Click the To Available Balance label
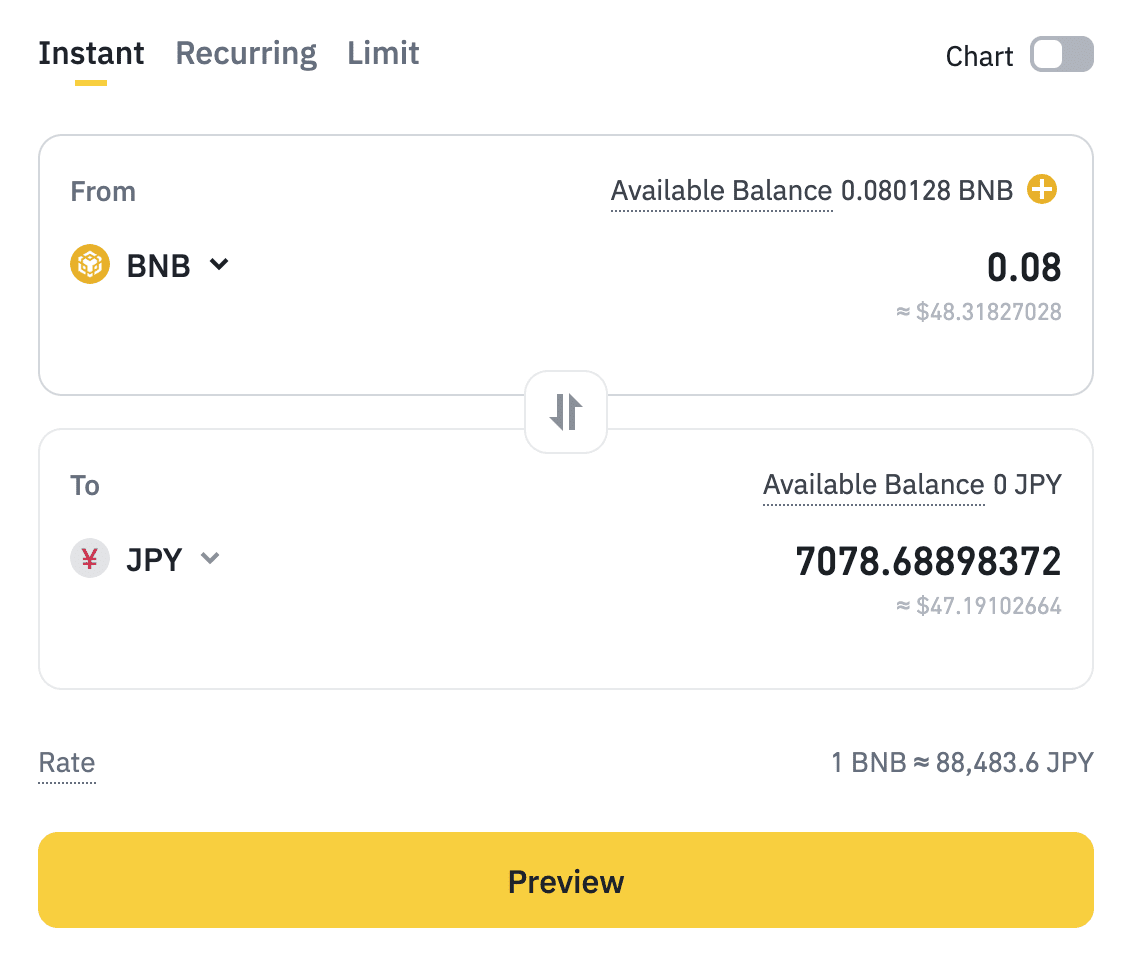This screenshot has height=972, width=1128. pos(873,485)
